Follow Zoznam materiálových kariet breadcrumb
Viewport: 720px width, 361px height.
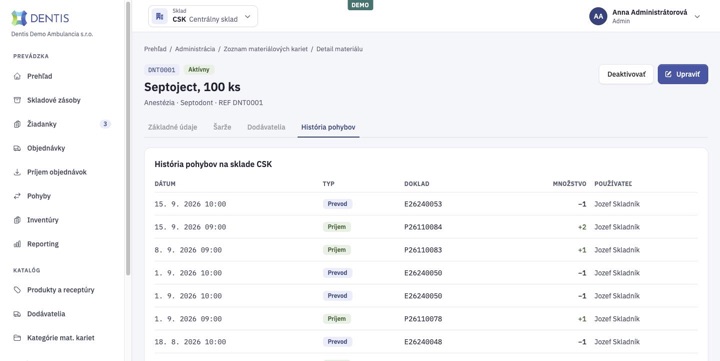(x=265, y=49)
